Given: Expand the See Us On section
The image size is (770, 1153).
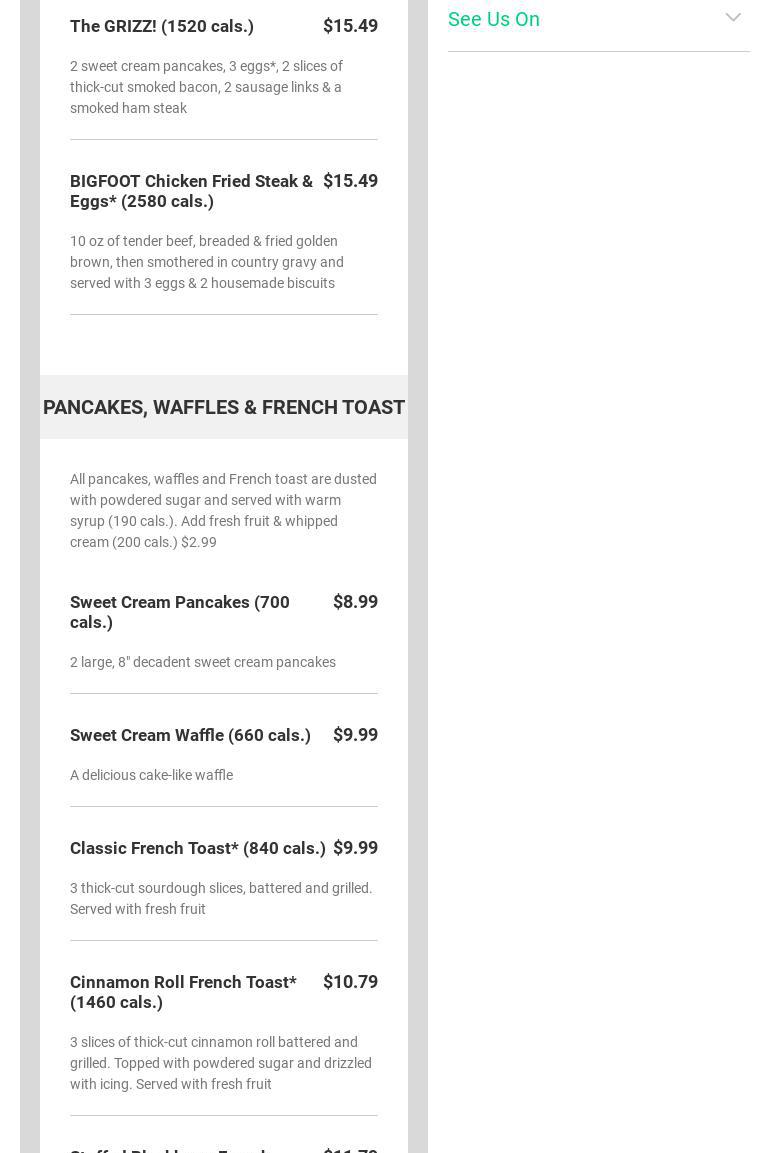Looking at the screenshot, I should point(494,19).
